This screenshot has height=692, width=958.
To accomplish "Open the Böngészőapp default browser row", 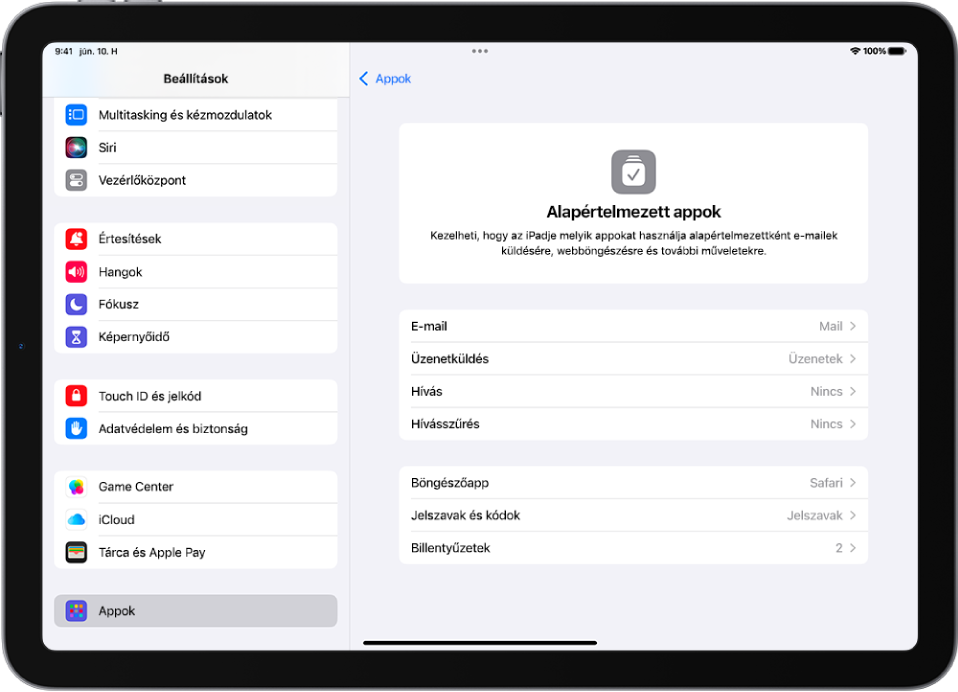I will click(634, 483).
